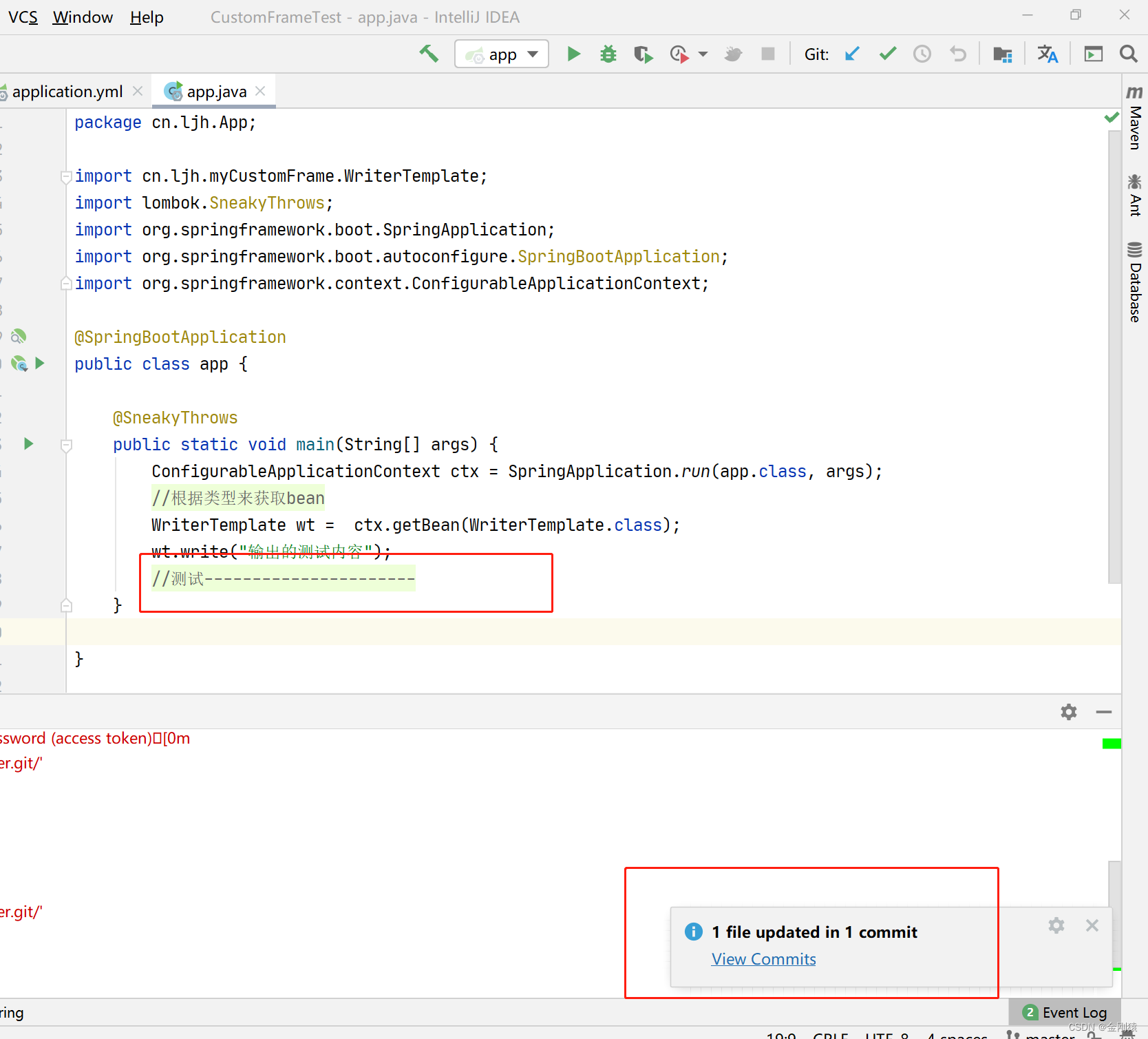This screenshot has height=1039, width=1148.
Task: Click the package cn.ljh.App line
Action: 165,123
